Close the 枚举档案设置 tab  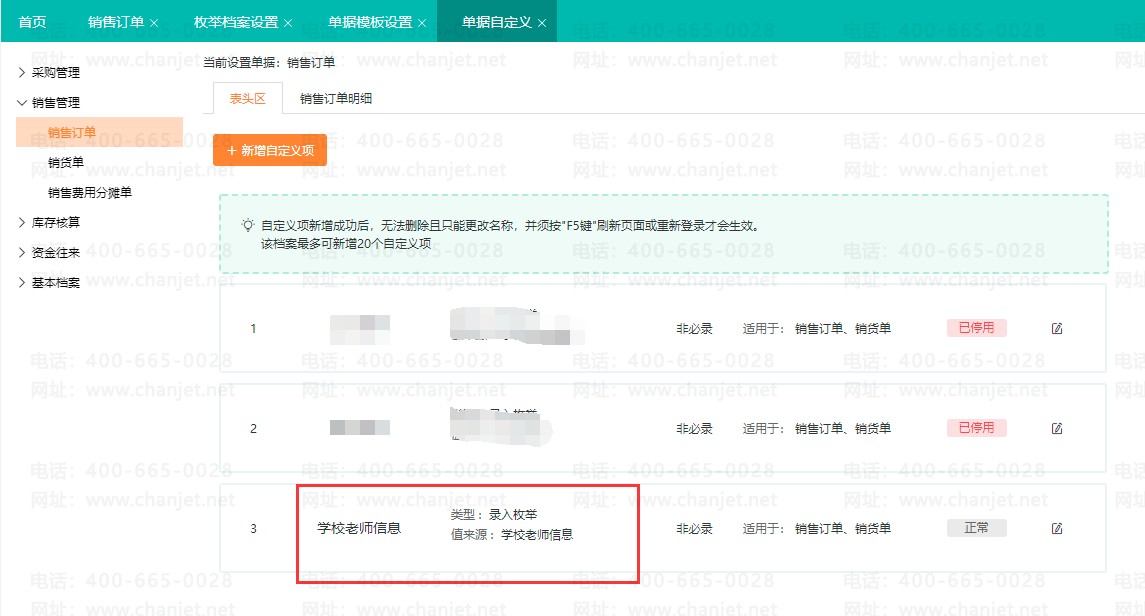[288, 23]
